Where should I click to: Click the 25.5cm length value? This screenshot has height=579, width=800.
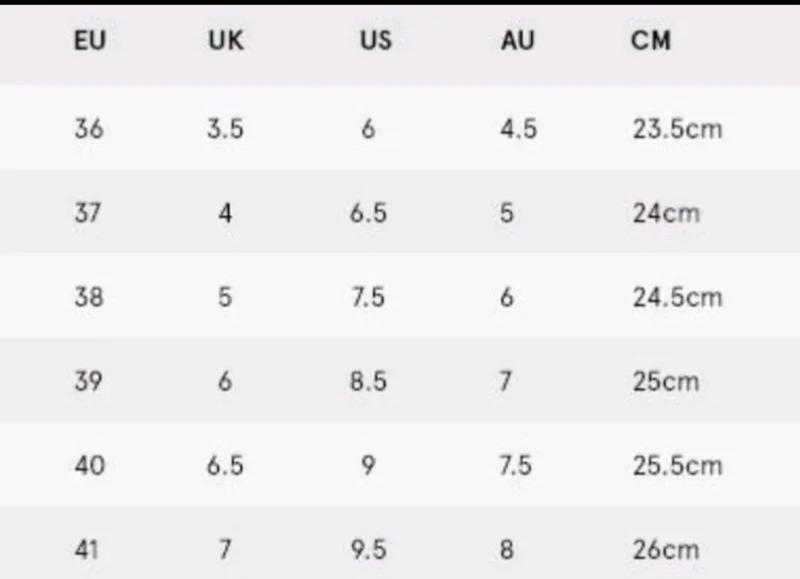click(x=678, y=466)
